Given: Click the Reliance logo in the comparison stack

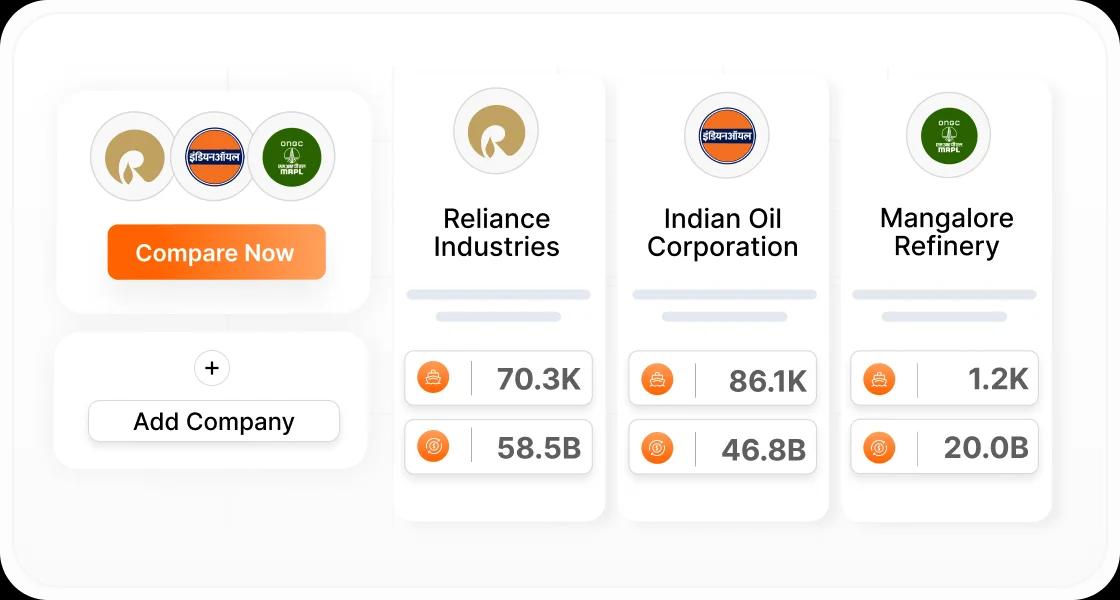Looking at the screenshot, I should pos(133,157).
